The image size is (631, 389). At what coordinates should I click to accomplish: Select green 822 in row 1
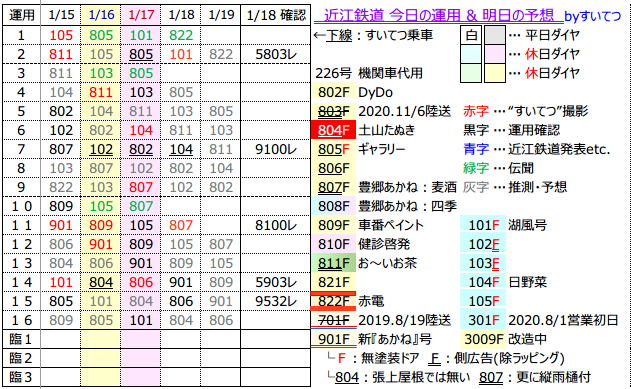coord(181,35)
